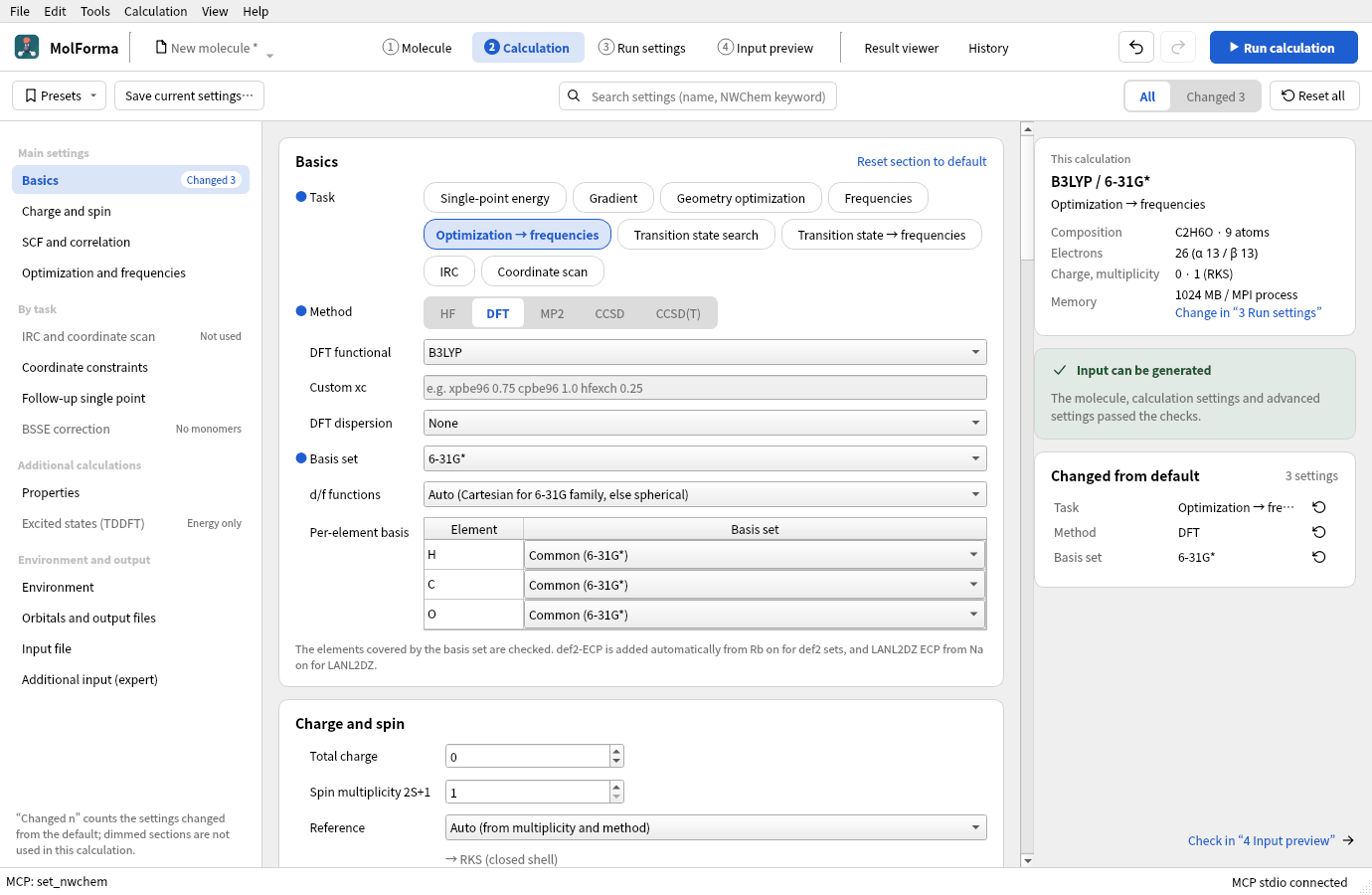Click the New molecule document icon
This screenshot has width=1372, height=895.
(161, 48)
